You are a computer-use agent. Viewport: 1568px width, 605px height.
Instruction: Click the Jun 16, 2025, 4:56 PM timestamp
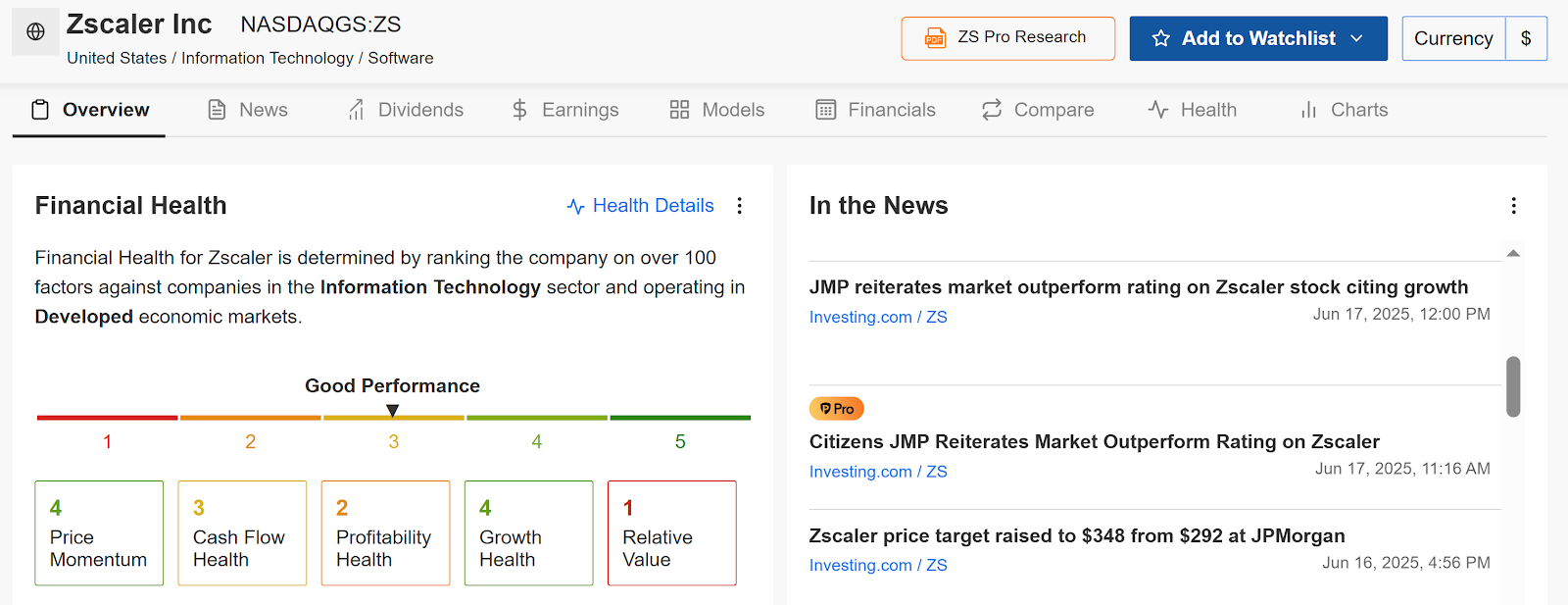[1406, 563]
